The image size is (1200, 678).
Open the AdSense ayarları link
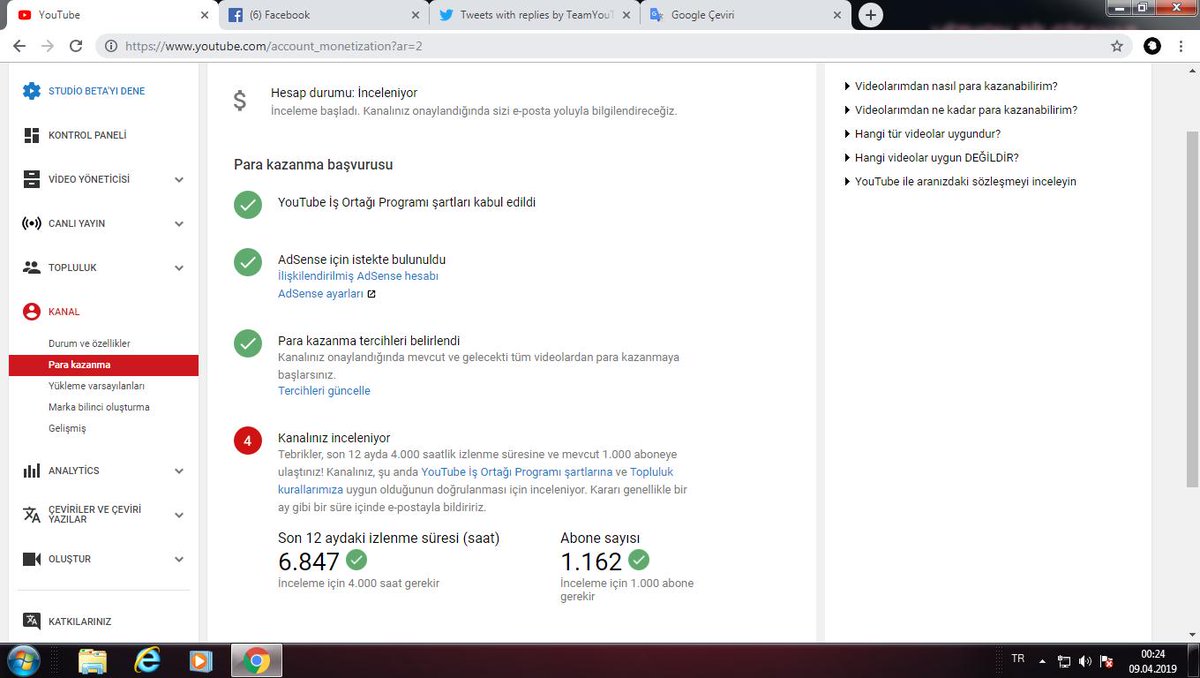click(x=320, y=294)
